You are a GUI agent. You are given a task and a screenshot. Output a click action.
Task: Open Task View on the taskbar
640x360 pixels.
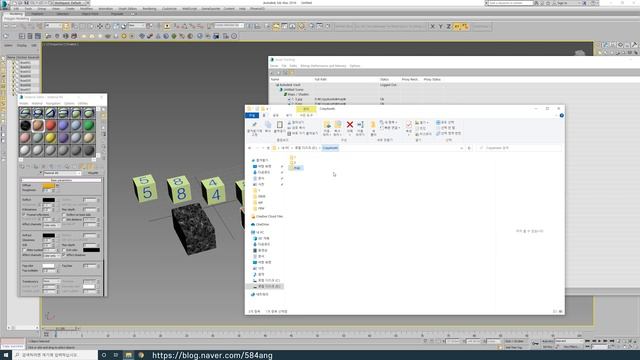(116, 355)
